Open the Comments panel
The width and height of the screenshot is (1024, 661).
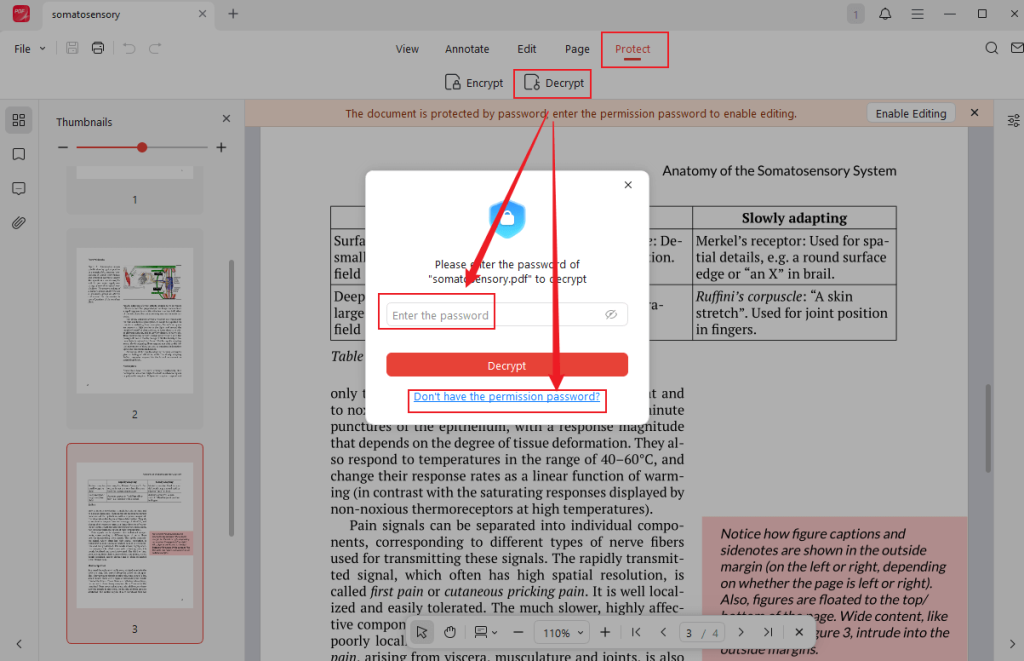(18, 188)
